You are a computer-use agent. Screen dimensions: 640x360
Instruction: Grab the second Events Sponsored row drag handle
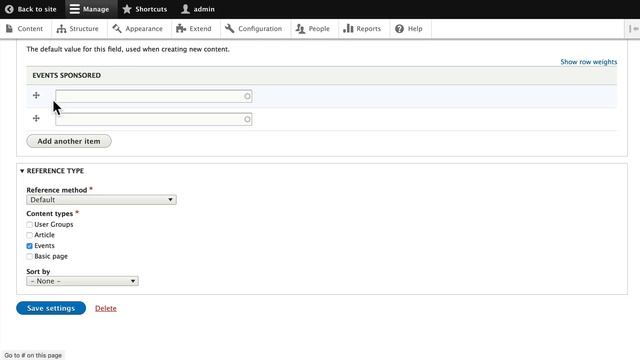pyautogui.click(x=36, y=118)
